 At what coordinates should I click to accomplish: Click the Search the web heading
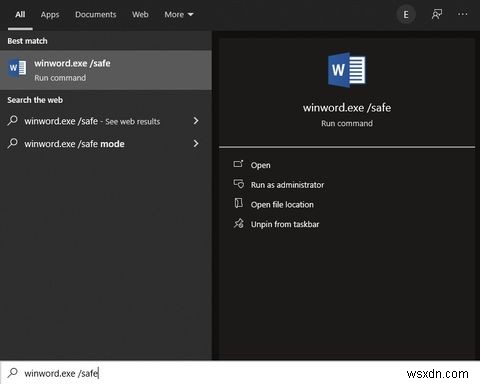tap(35, 100)
